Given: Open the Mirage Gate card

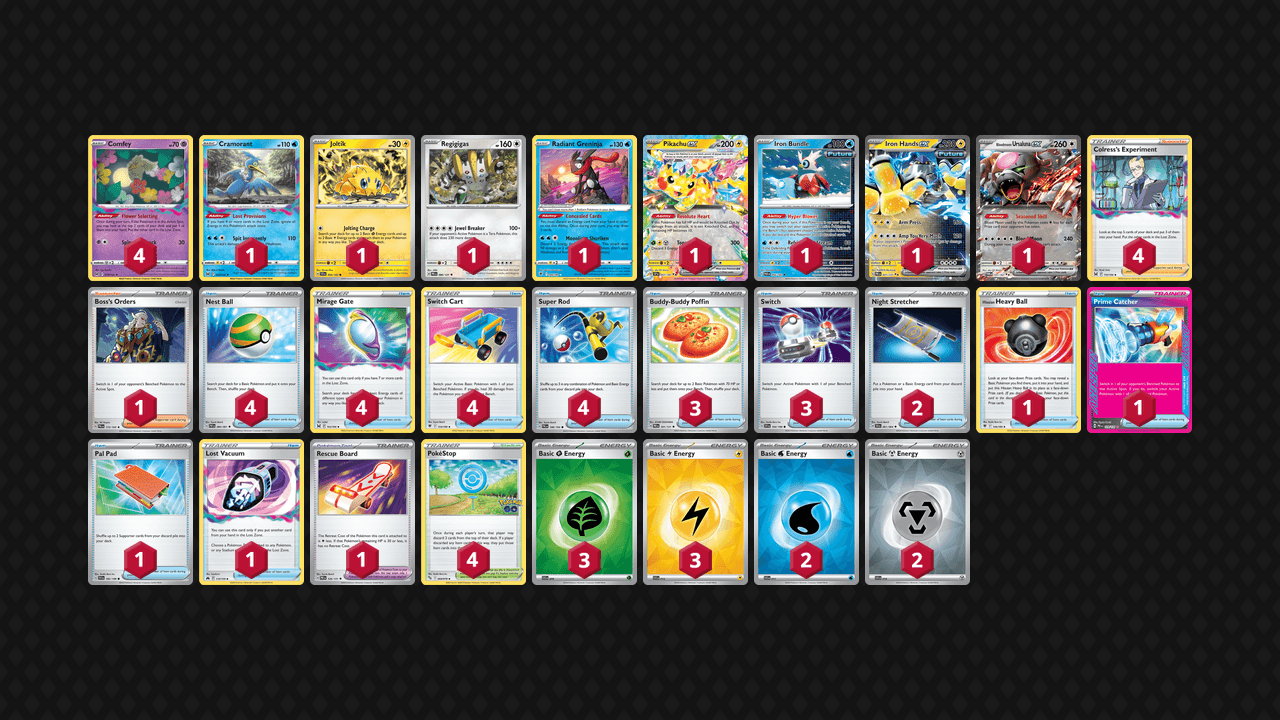Looking at the screenshot, I should [362, 360].
